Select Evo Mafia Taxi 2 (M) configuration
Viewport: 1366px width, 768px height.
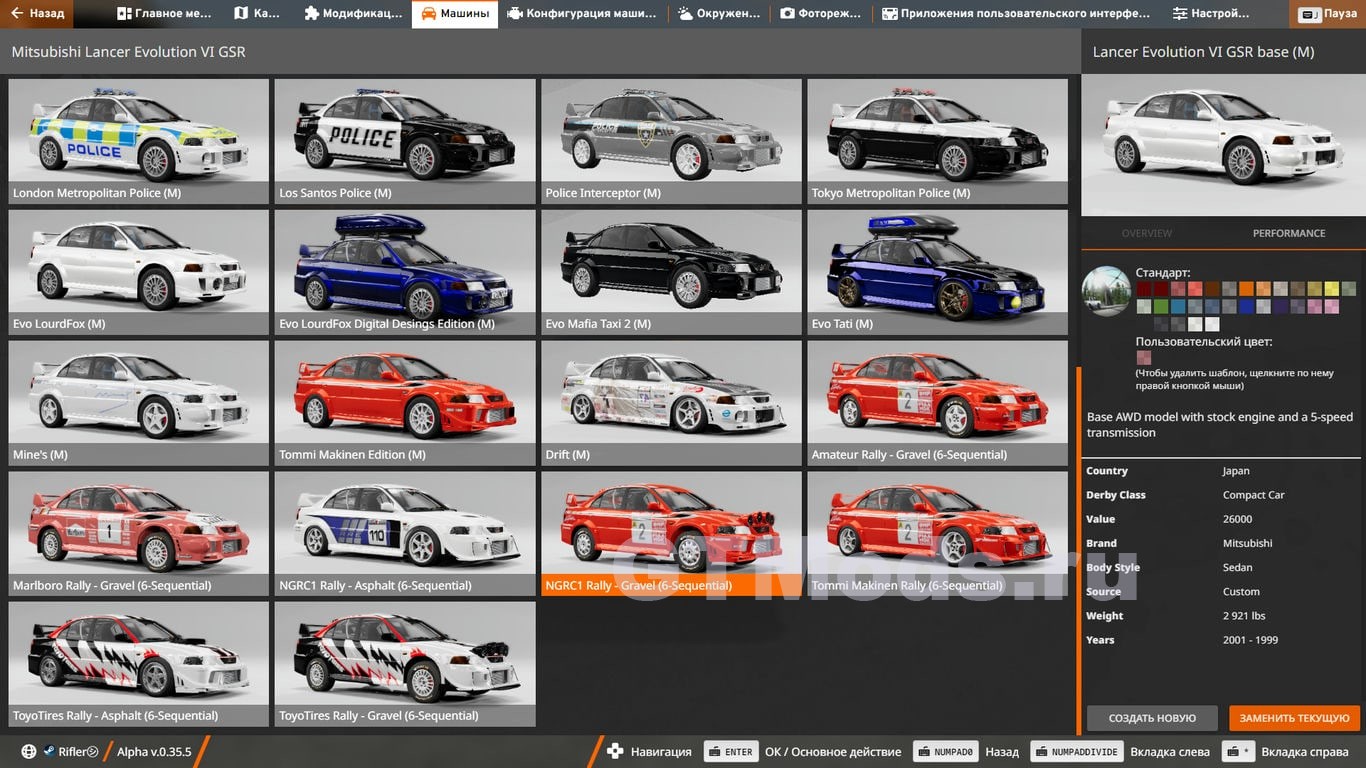tap(672, 272)
